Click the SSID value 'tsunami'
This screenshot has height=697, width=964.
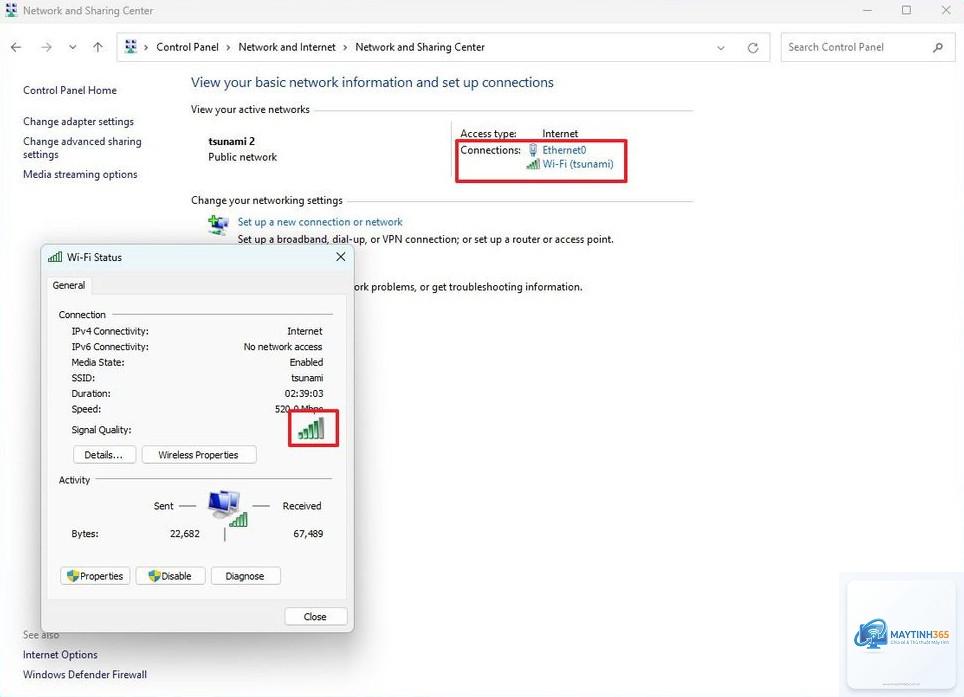coord(307,378)
